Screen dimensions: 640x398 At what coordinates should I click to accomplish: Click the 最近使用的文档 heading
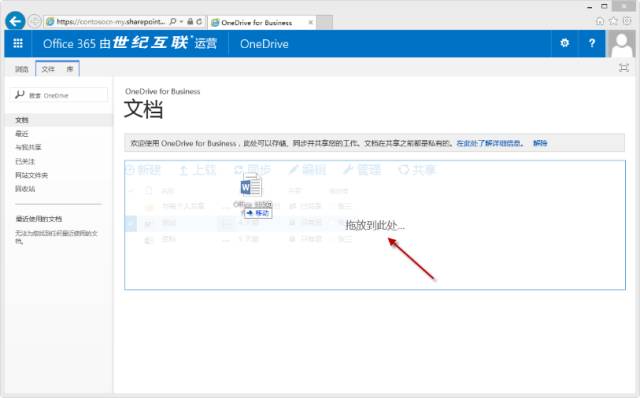tap(39, 219)
